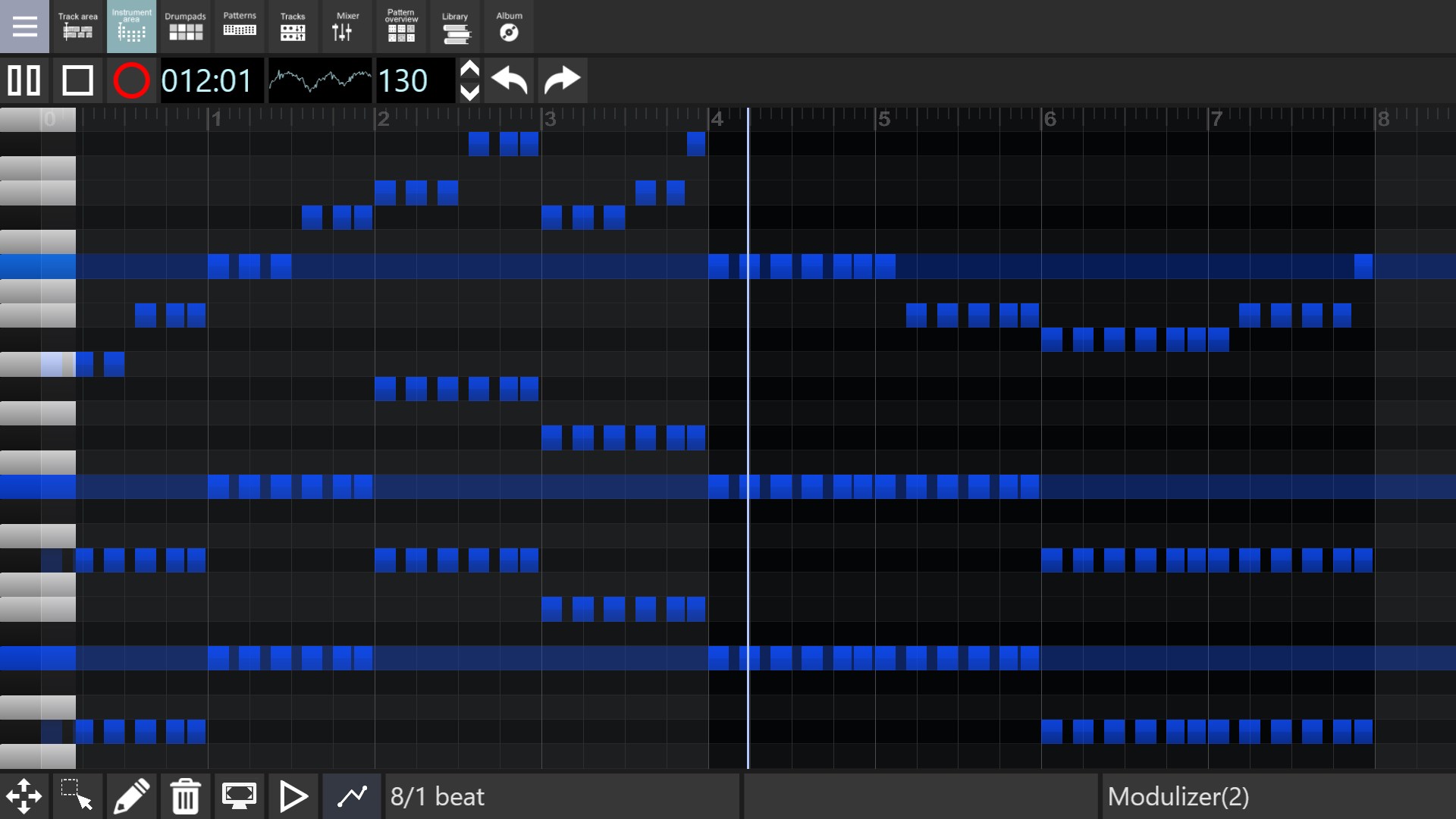
Task: Select the marquee selection tool
Action: click(78, 795)
